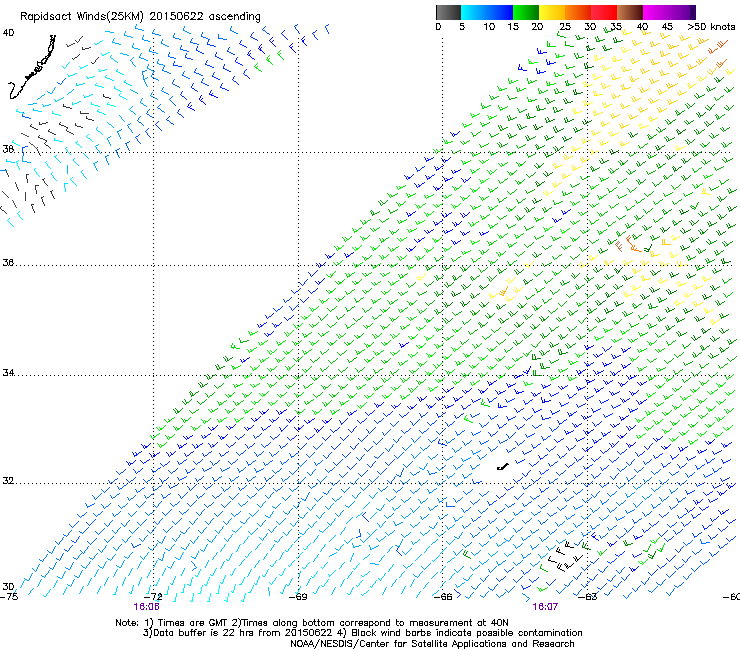
Task: Click the orange barb among yellow barbs near 35.5N -65
Action: pyautogui.click(x=504, y=292)
